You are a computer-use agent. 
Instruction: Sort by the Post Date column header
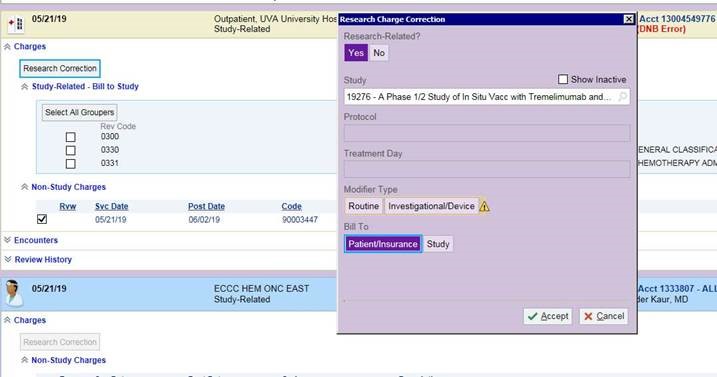pos(206,206)
